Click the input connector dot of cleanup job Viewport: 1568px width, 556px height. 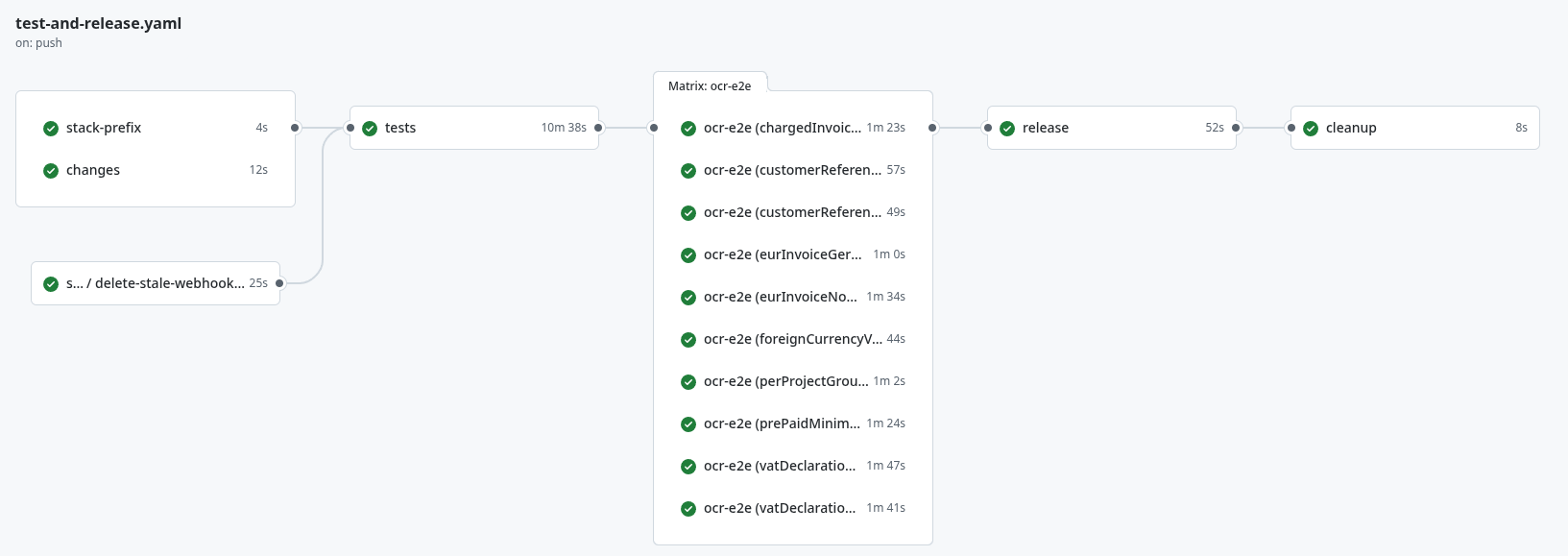[x=1291, y=128]
